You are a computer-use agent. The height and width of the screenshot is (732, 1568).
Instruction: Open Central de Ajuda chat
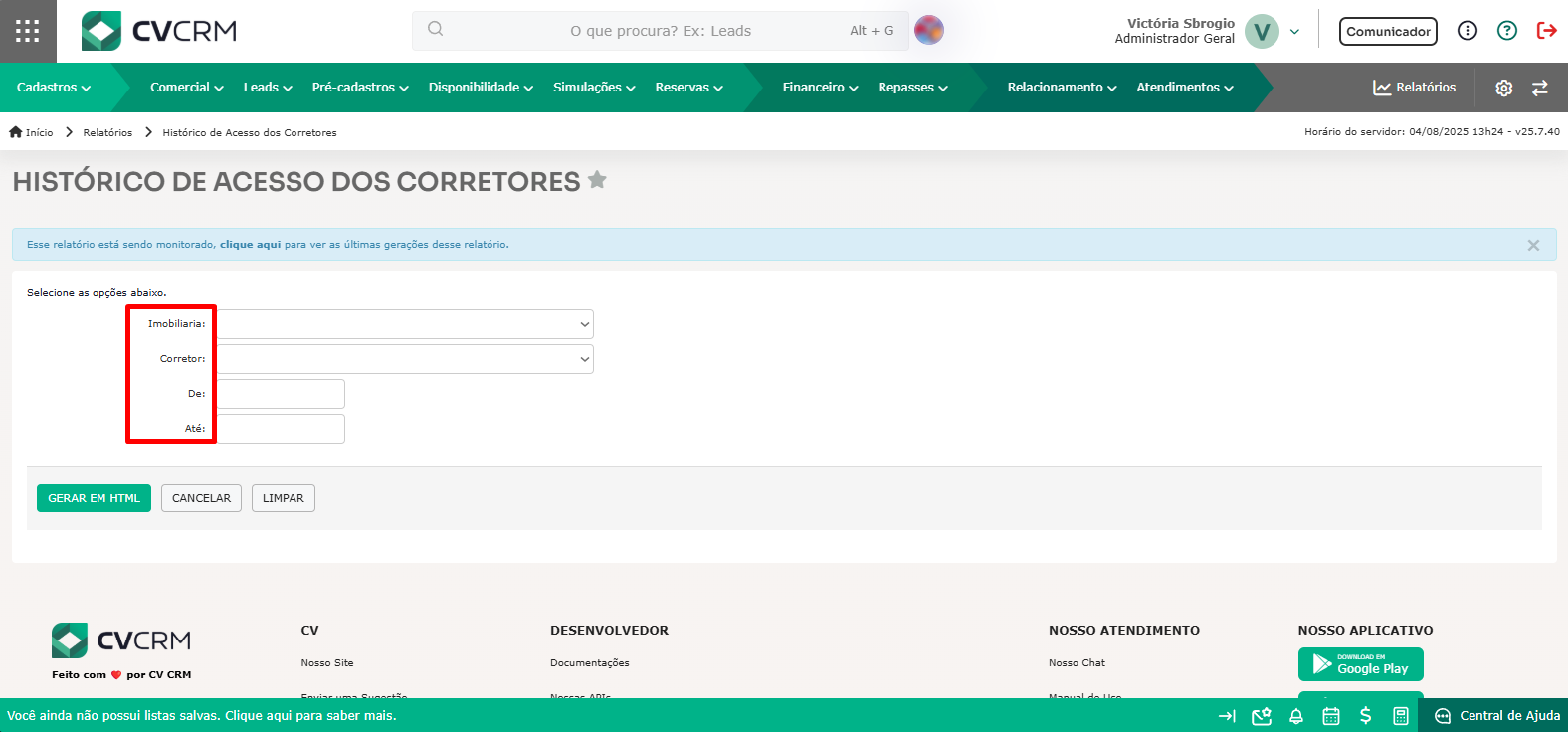(x=1497, y=716)
